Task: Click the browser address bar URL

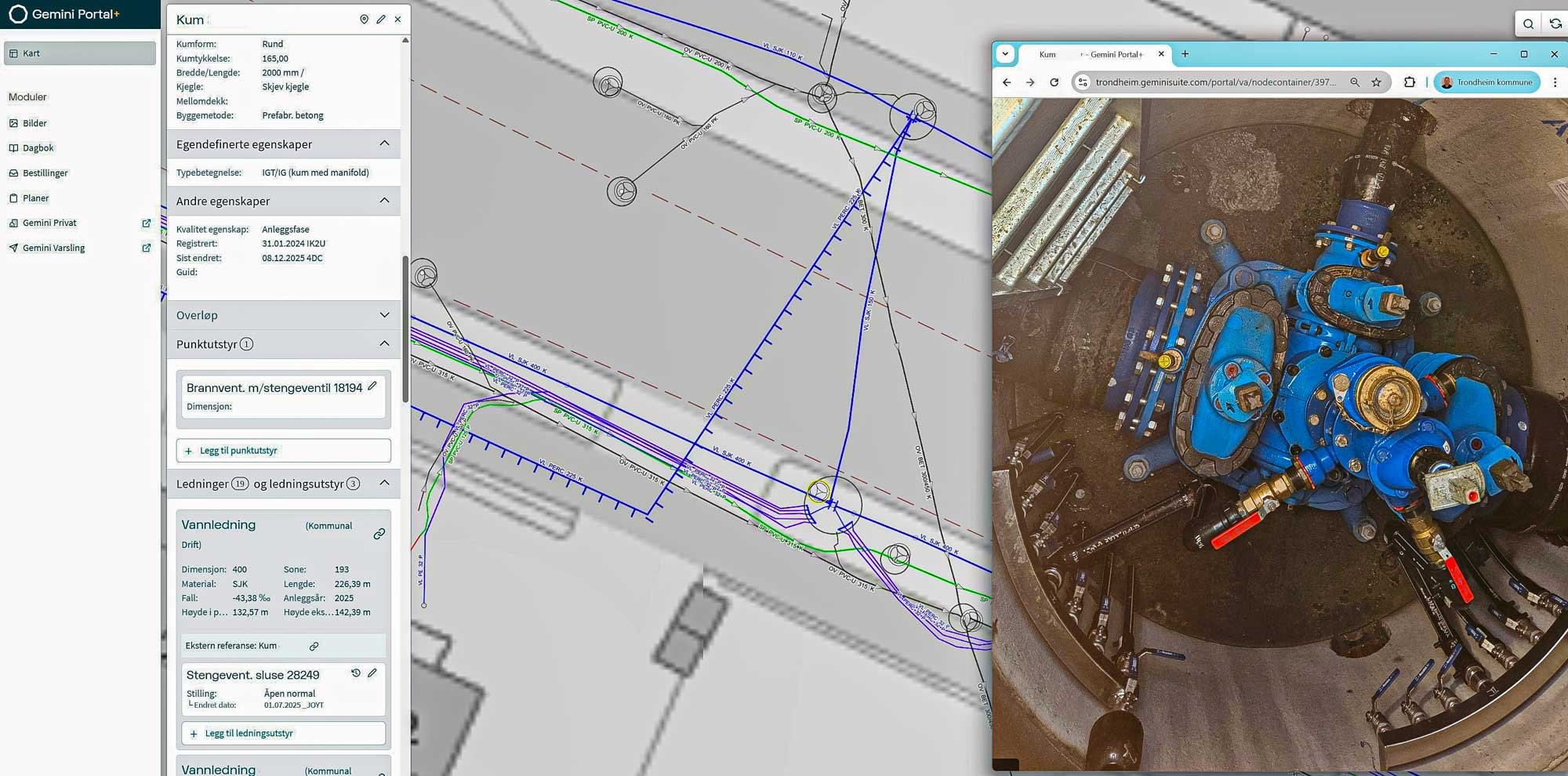Action: [x=1215, y=82]
